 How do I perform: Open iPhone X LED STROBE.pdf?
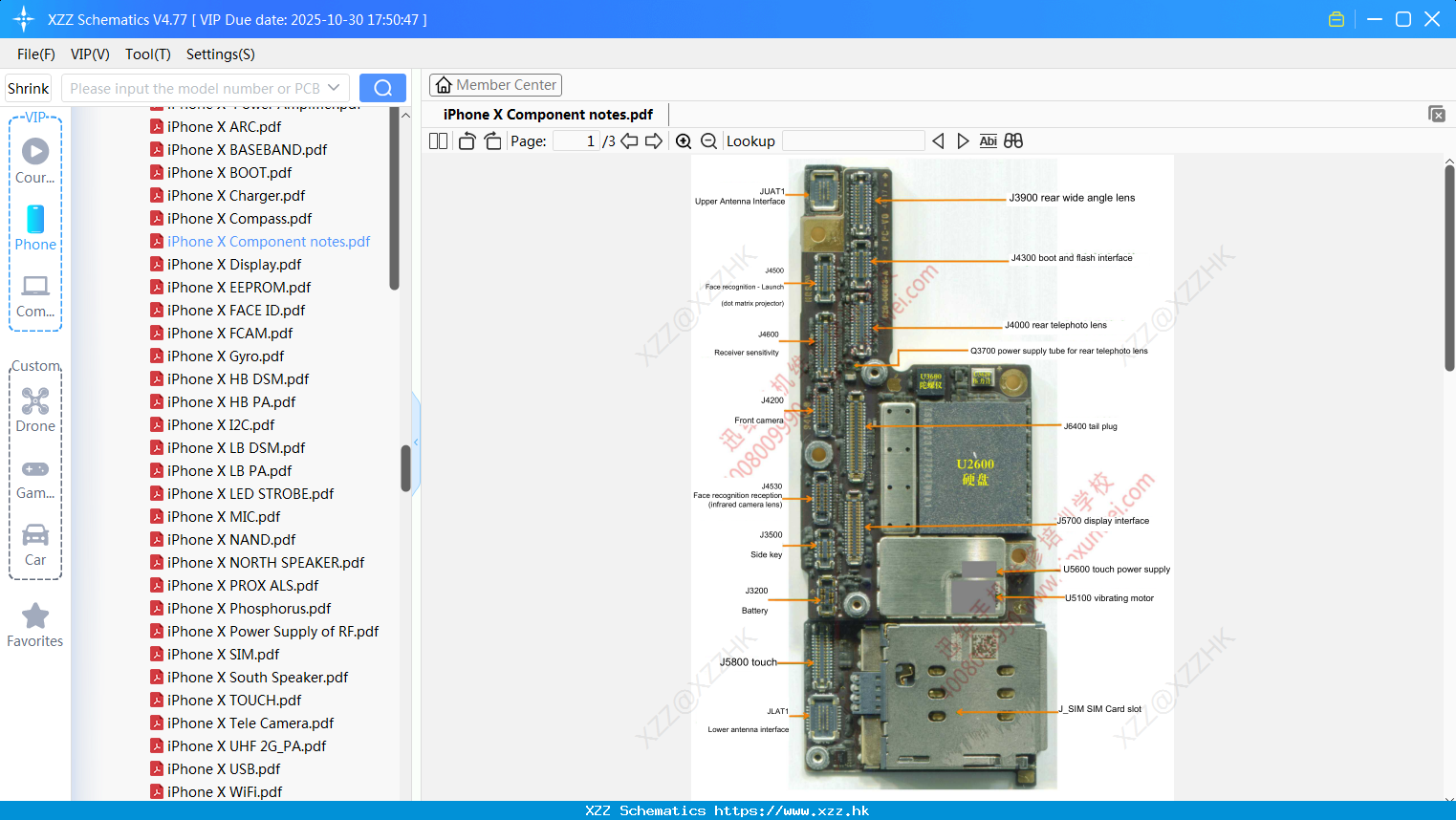point(242,493)
